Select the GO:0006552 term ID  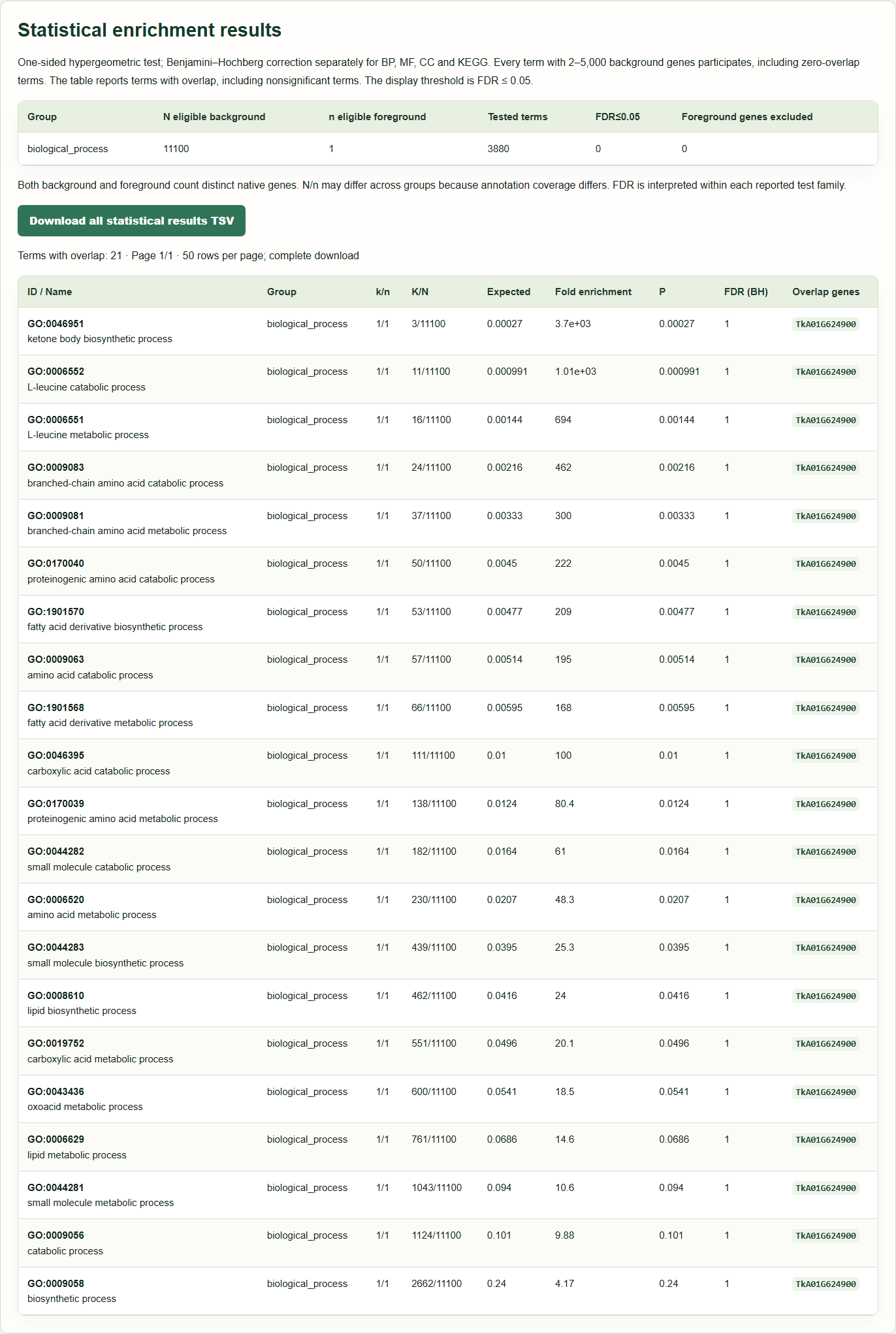pyautogui.click(x=56, y=372)
